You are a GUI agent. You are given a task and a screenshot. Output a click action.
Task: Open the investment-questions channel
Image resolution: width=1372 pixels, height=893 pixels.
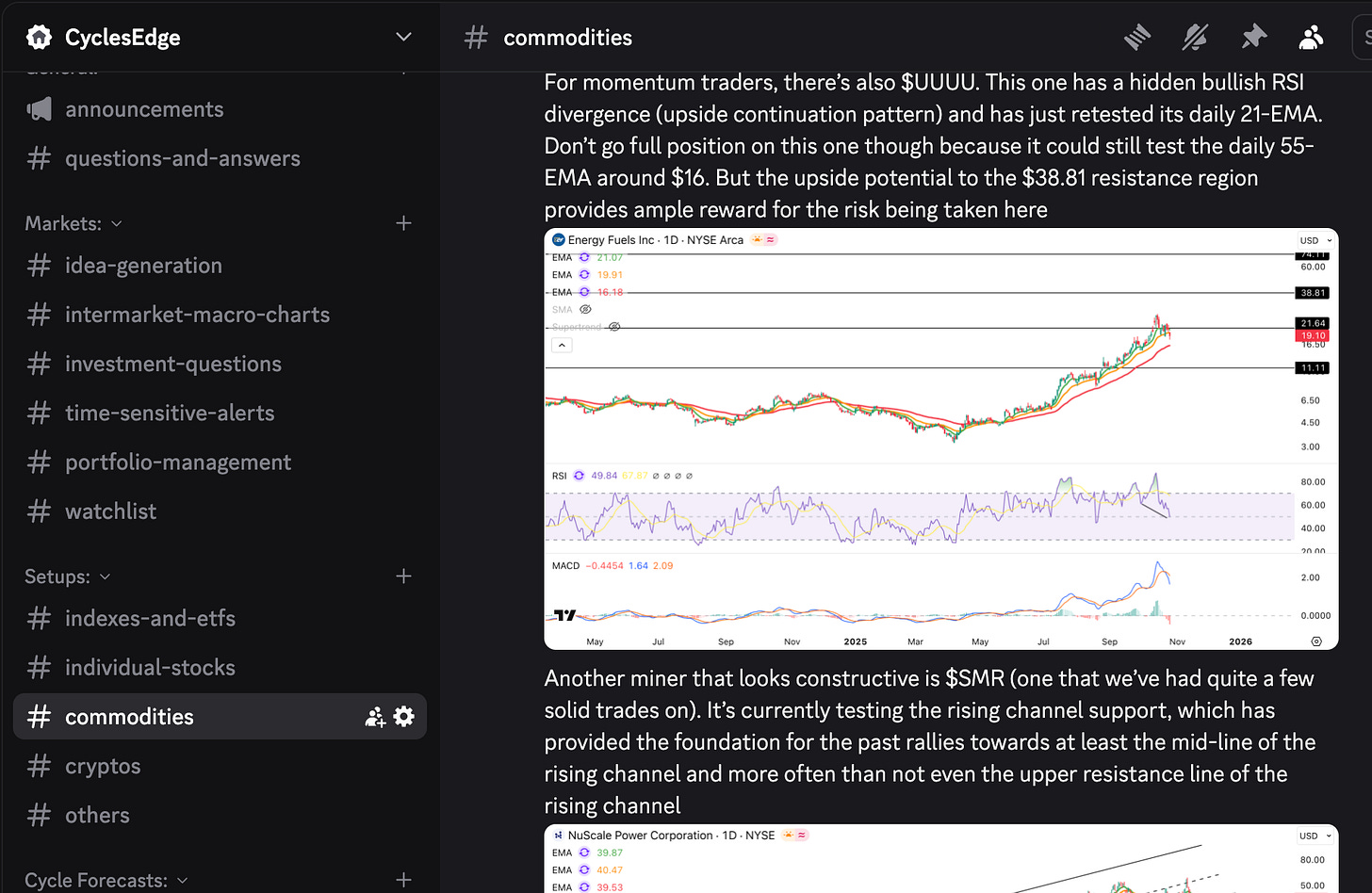coord(220,364)
